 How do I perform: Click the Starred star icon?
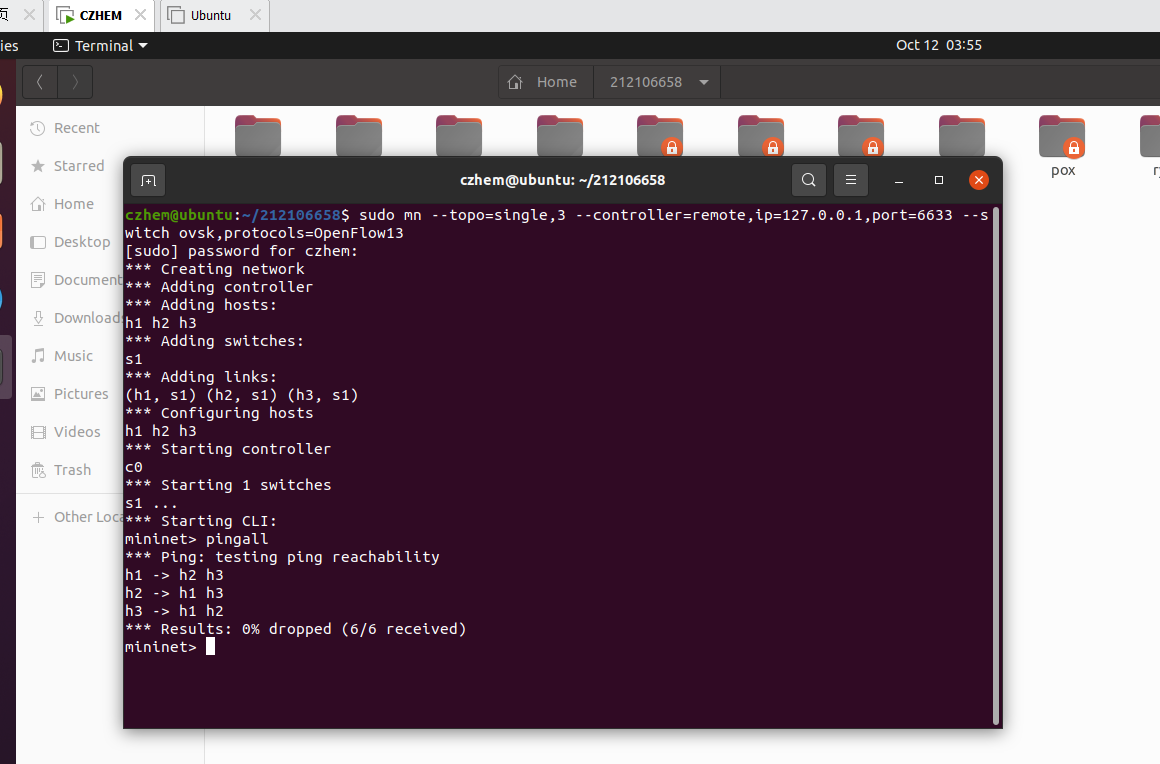coord(38,166)
